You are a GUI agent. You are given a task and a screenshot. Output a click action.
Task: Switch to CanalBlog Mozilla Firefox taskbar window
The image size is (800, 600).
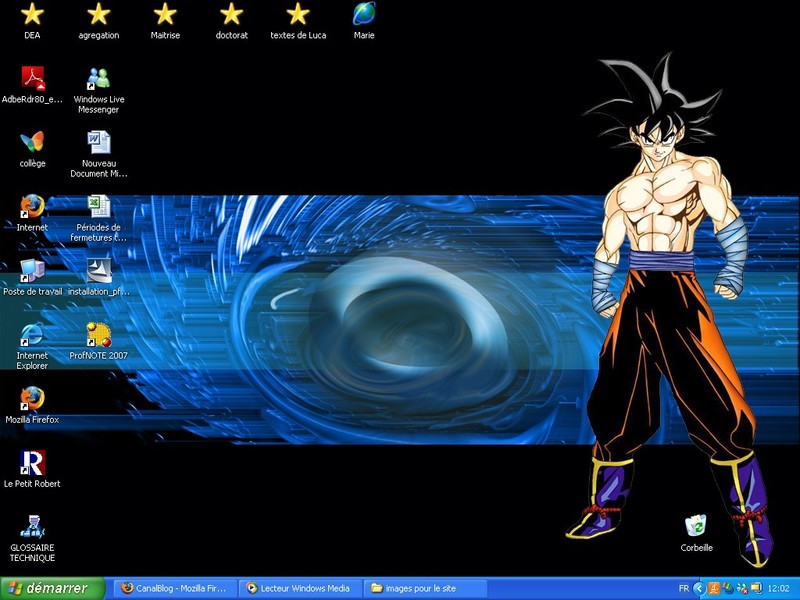click(x=174, y=588)
